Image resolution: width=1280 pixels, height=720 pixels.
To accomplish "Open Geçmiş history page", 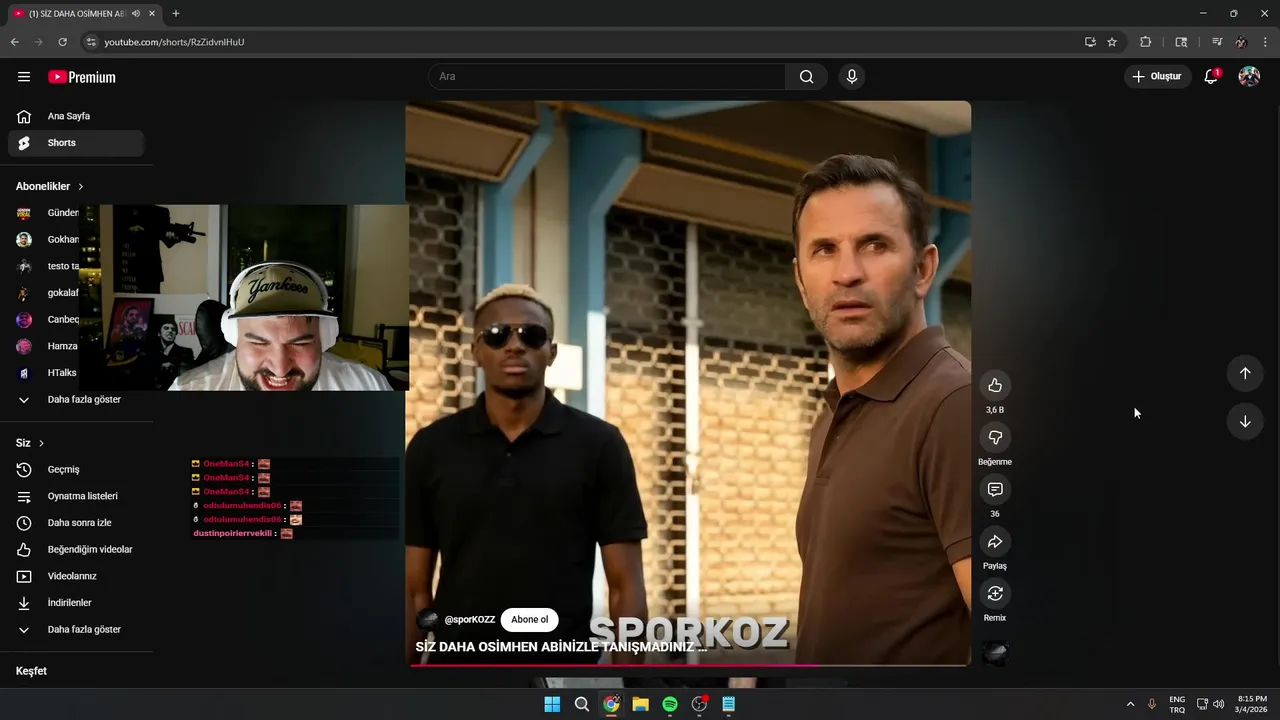I will click(76, 469).
